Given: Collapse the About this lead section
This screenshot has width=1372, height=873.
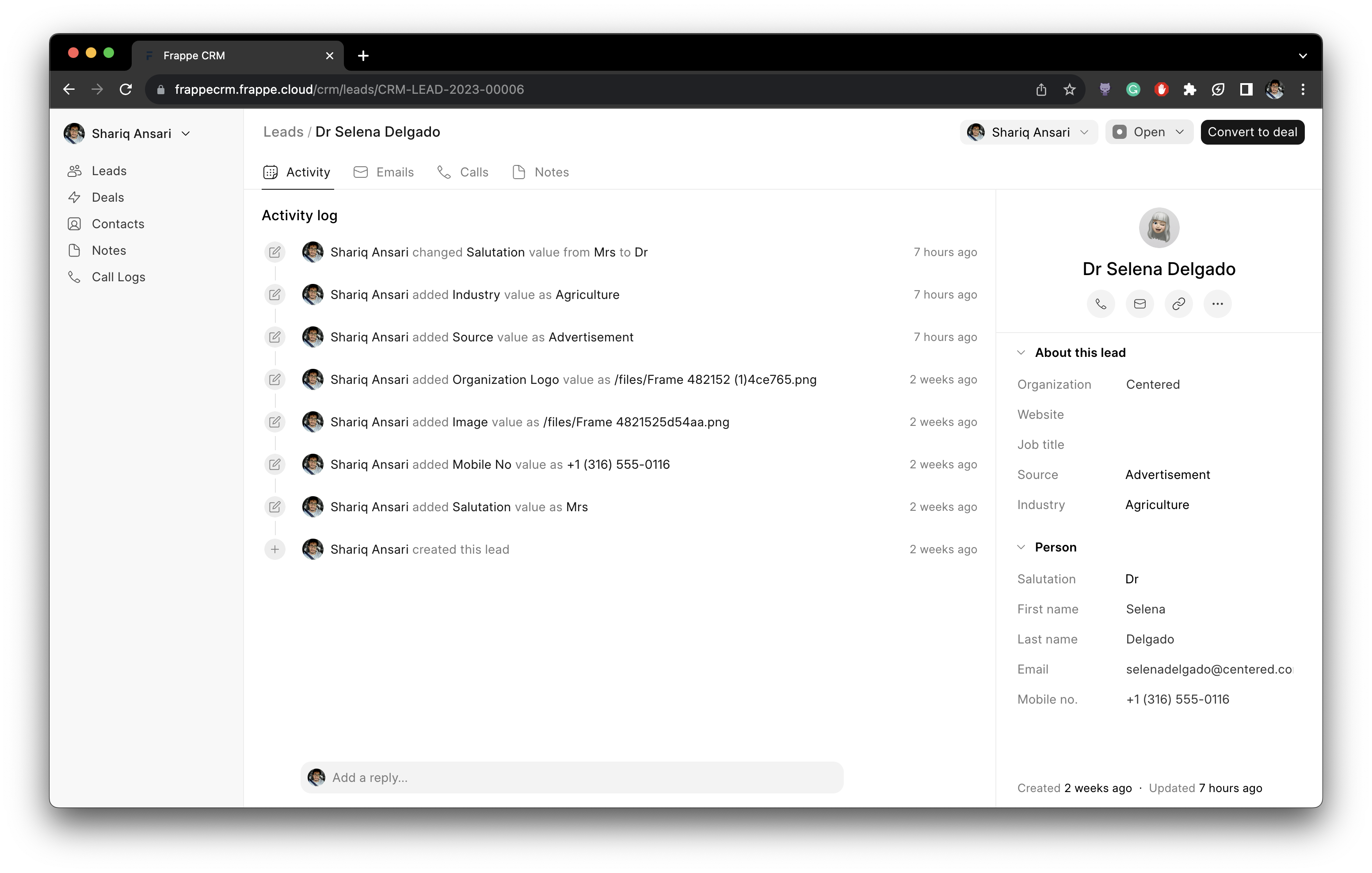Looking at the screenshot, I should [x=1021, y=352].
